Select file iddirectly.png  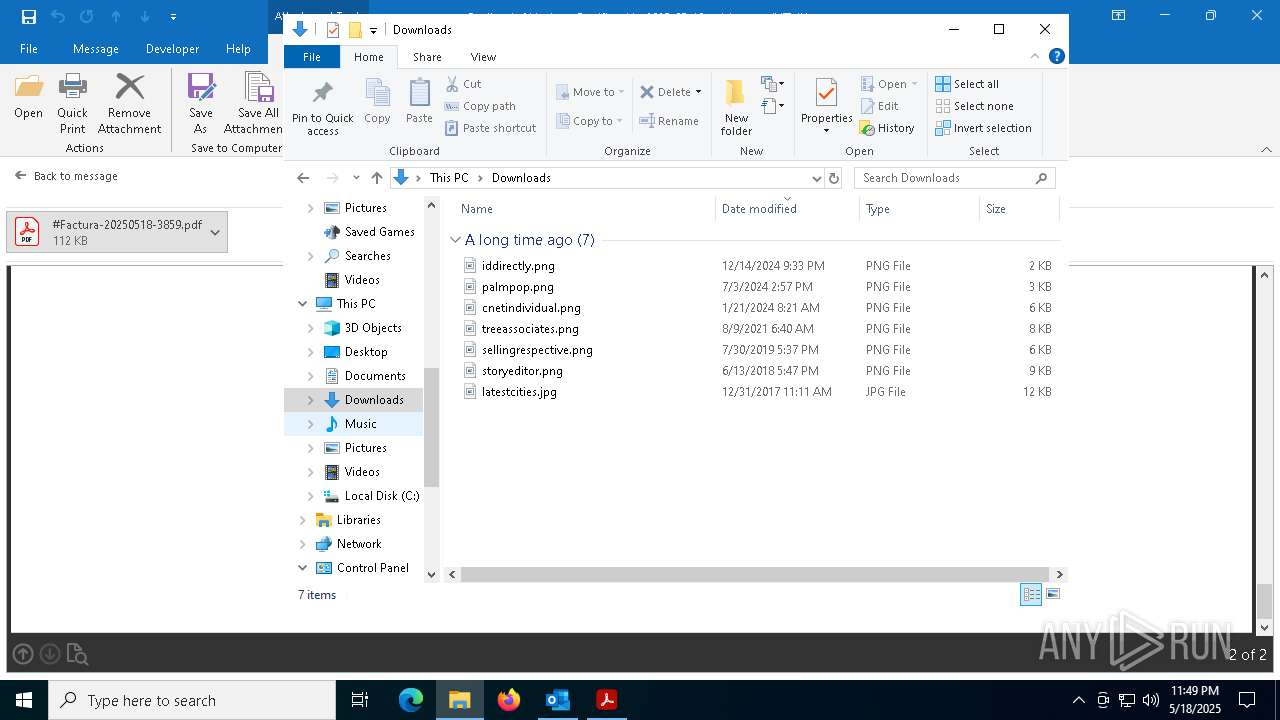(x=518, y=266)
